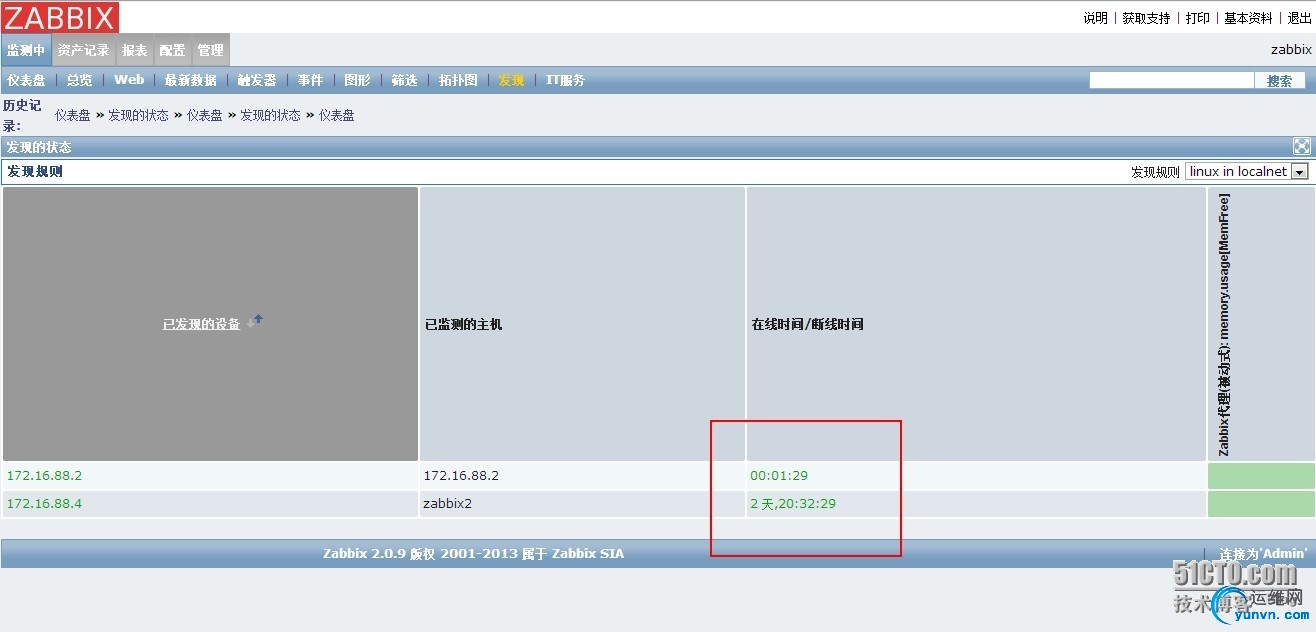
Task: Focus the search input field
Action: 1171,81
